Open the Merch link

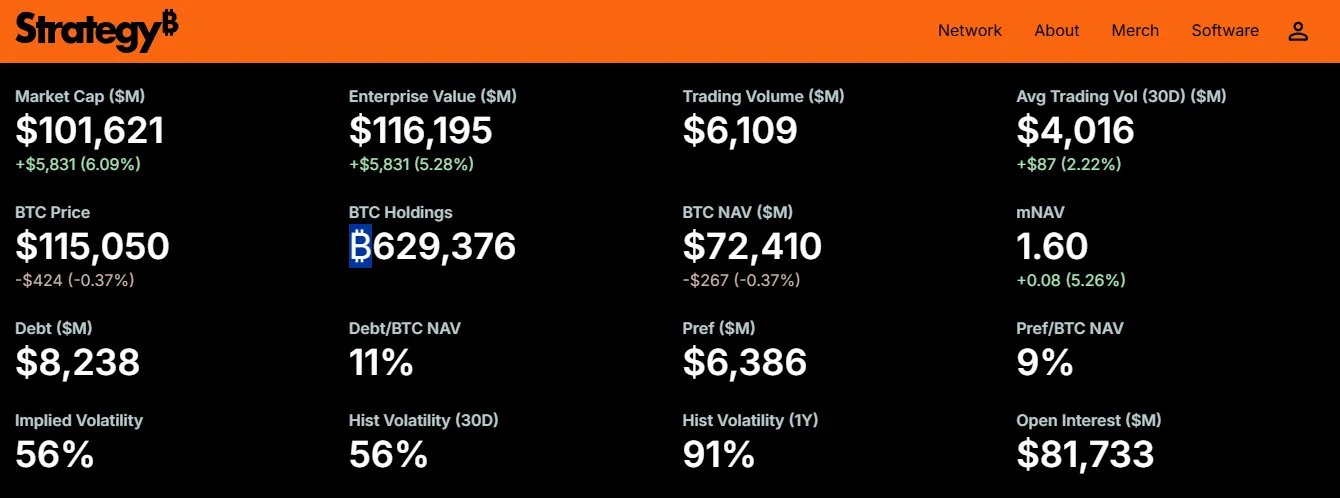pos(1135,31)
